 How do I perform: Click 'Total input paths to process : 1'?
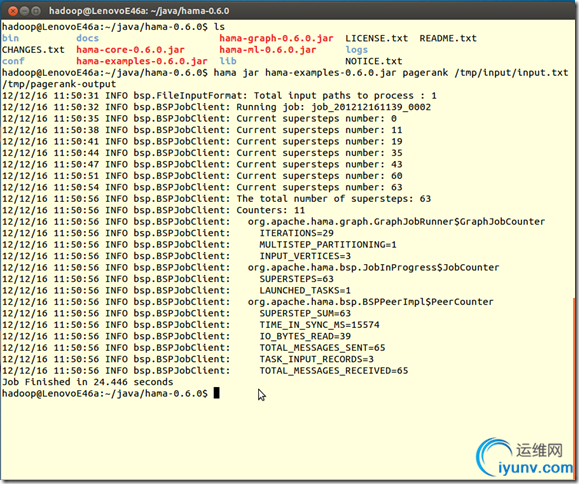tap(345, 96)
